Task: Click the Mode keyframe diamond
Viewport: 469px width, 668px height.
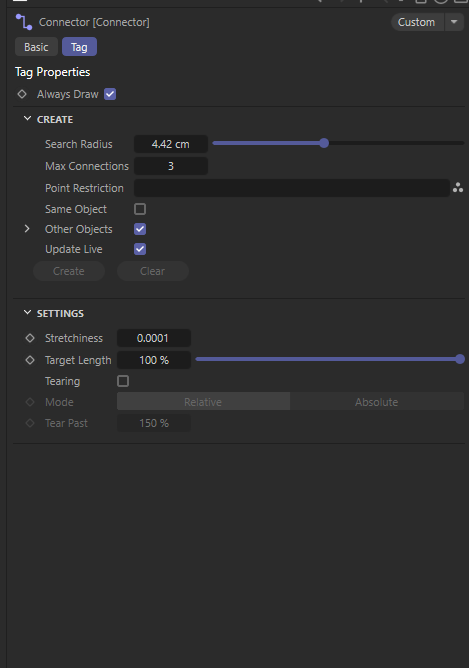Action: click(30, 402)
